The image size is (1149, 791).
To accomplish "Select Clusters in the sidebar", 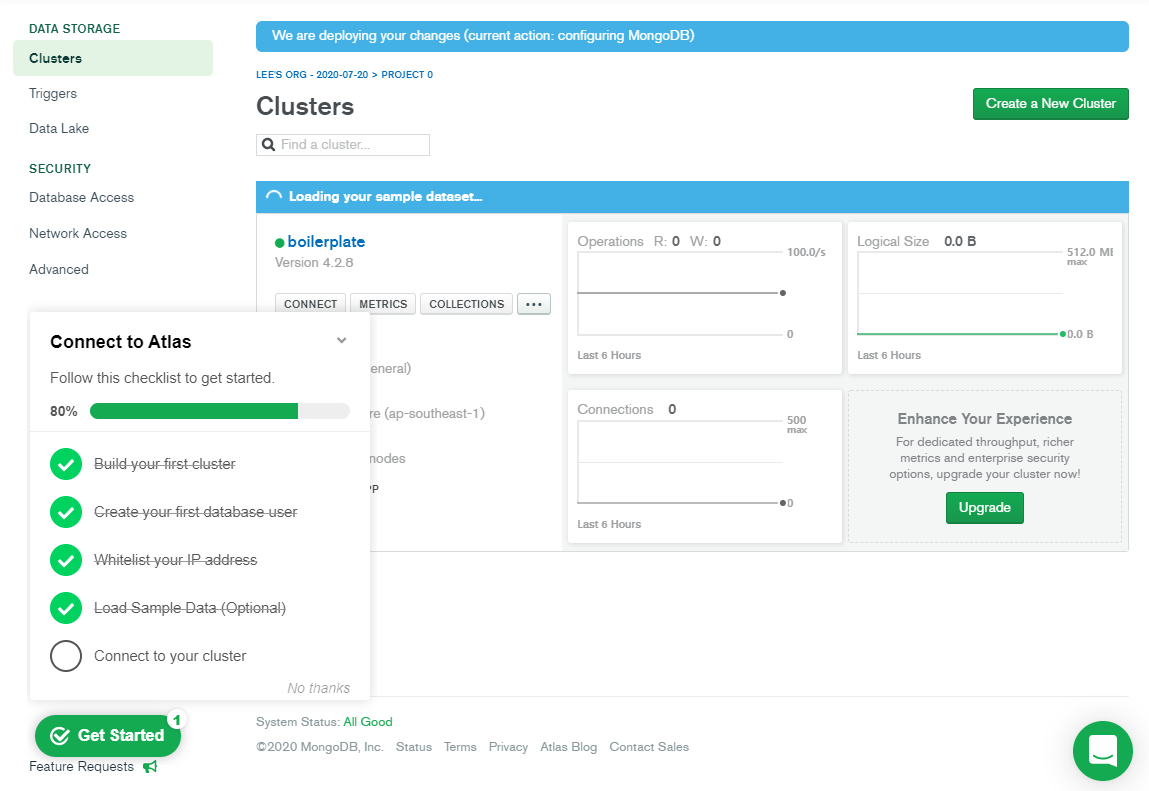I will click(113, 58).
